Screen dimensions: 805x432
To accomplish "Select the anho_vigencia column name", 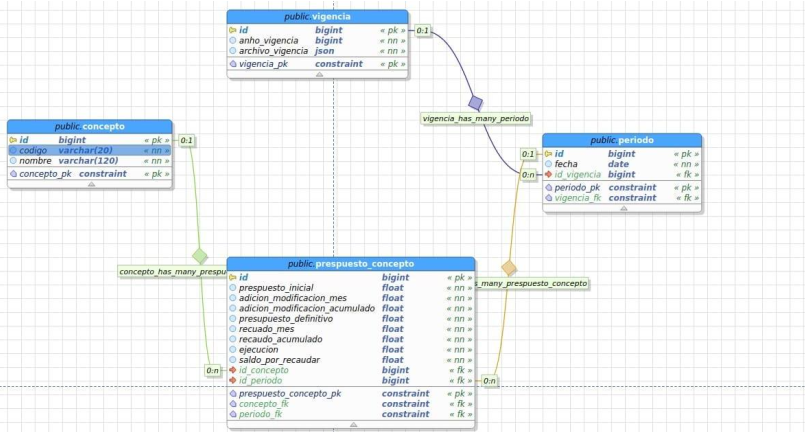I will pos(269,41).
